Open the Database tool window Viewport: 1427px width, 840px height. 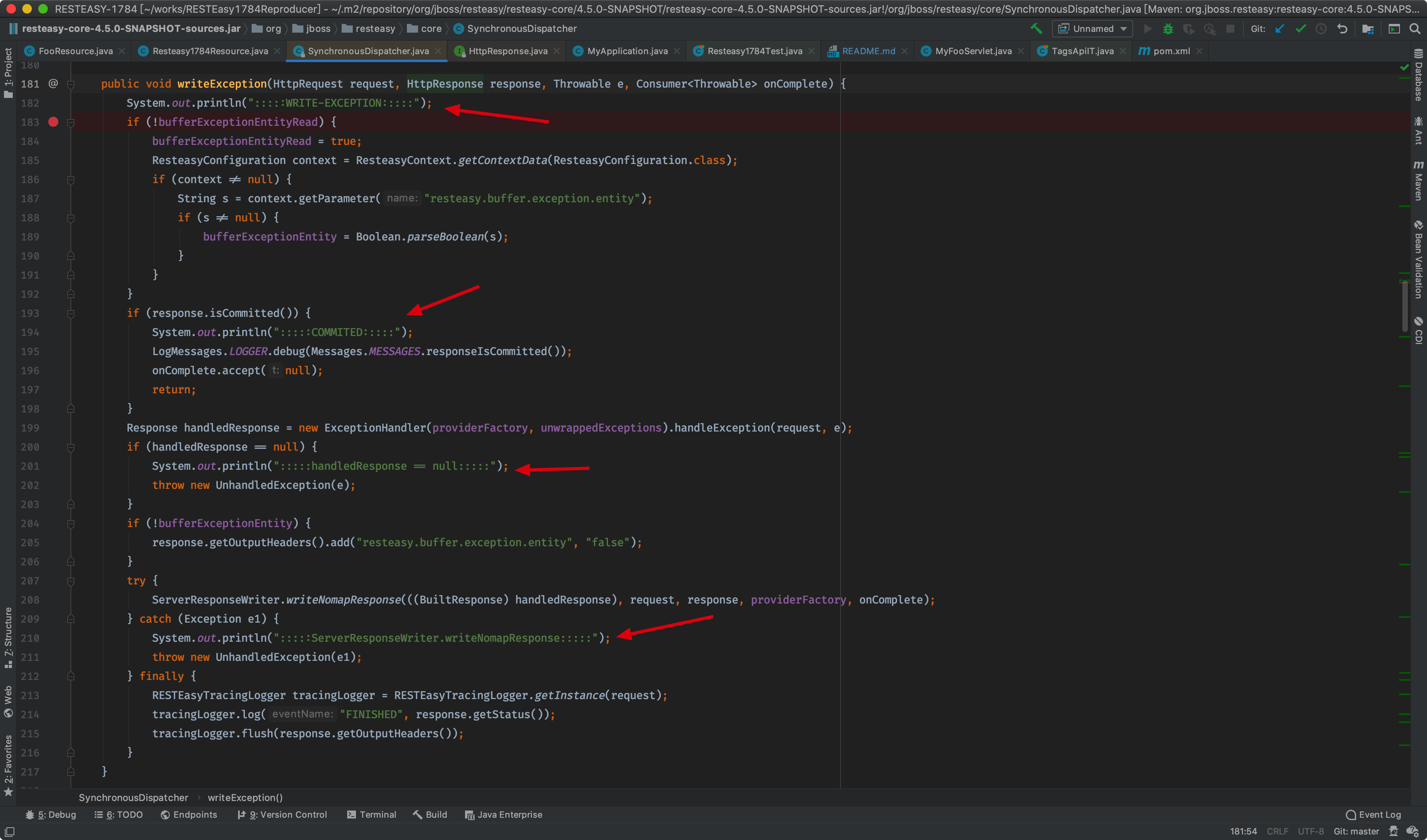(1419, 75)
